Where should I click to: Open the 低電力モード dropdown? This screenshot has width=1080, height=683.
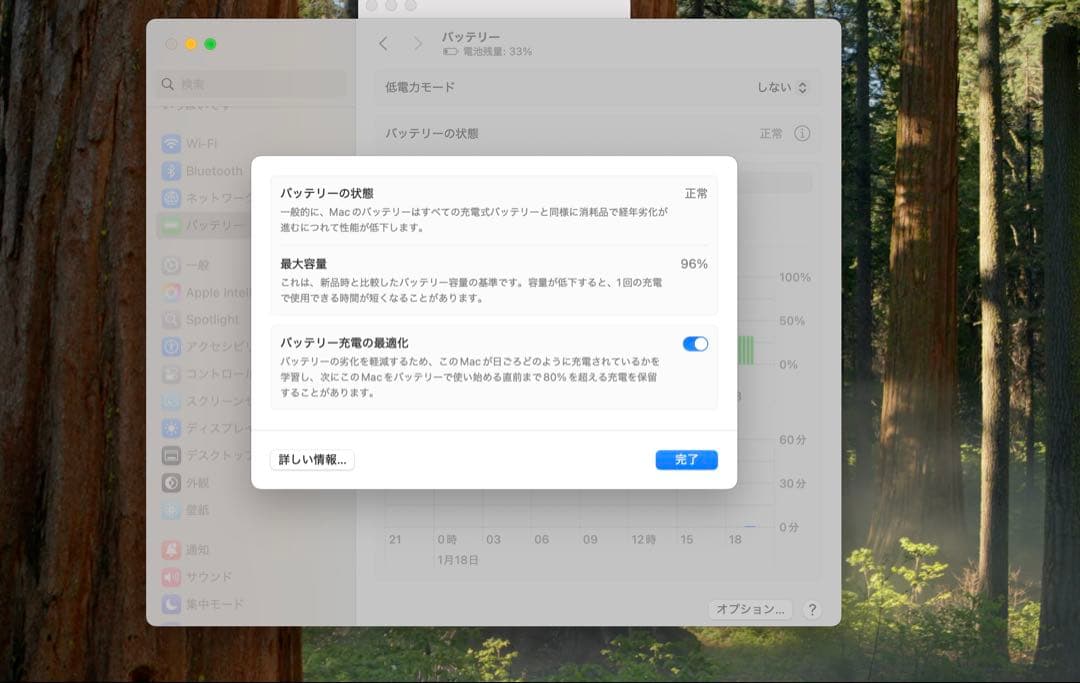(790, 87)
